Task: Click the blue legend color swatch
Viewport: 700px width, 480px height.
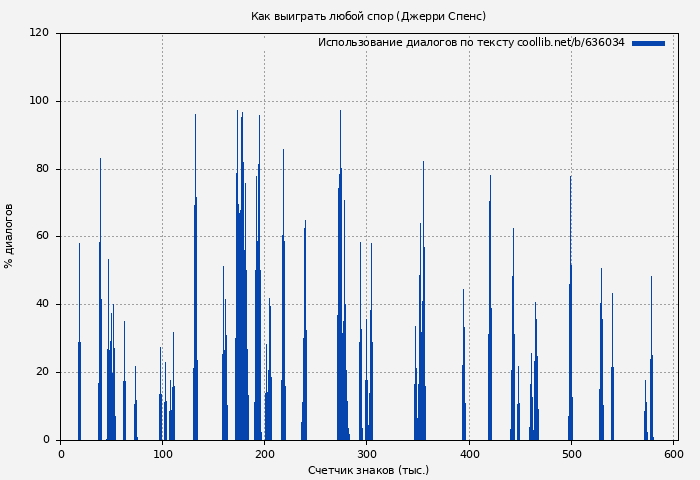Action: pyautogui.click(x=648, y=43)
